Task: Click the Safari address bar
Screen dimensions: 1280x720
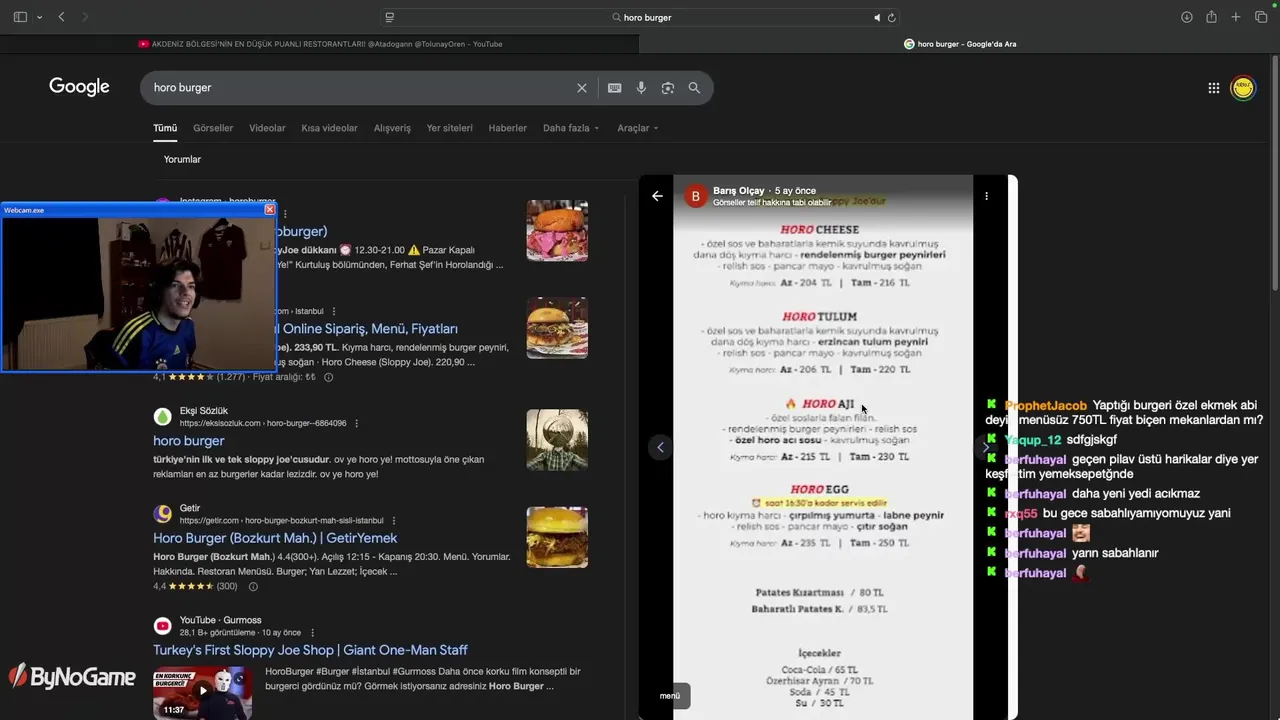Action: [x=640, y=17]
